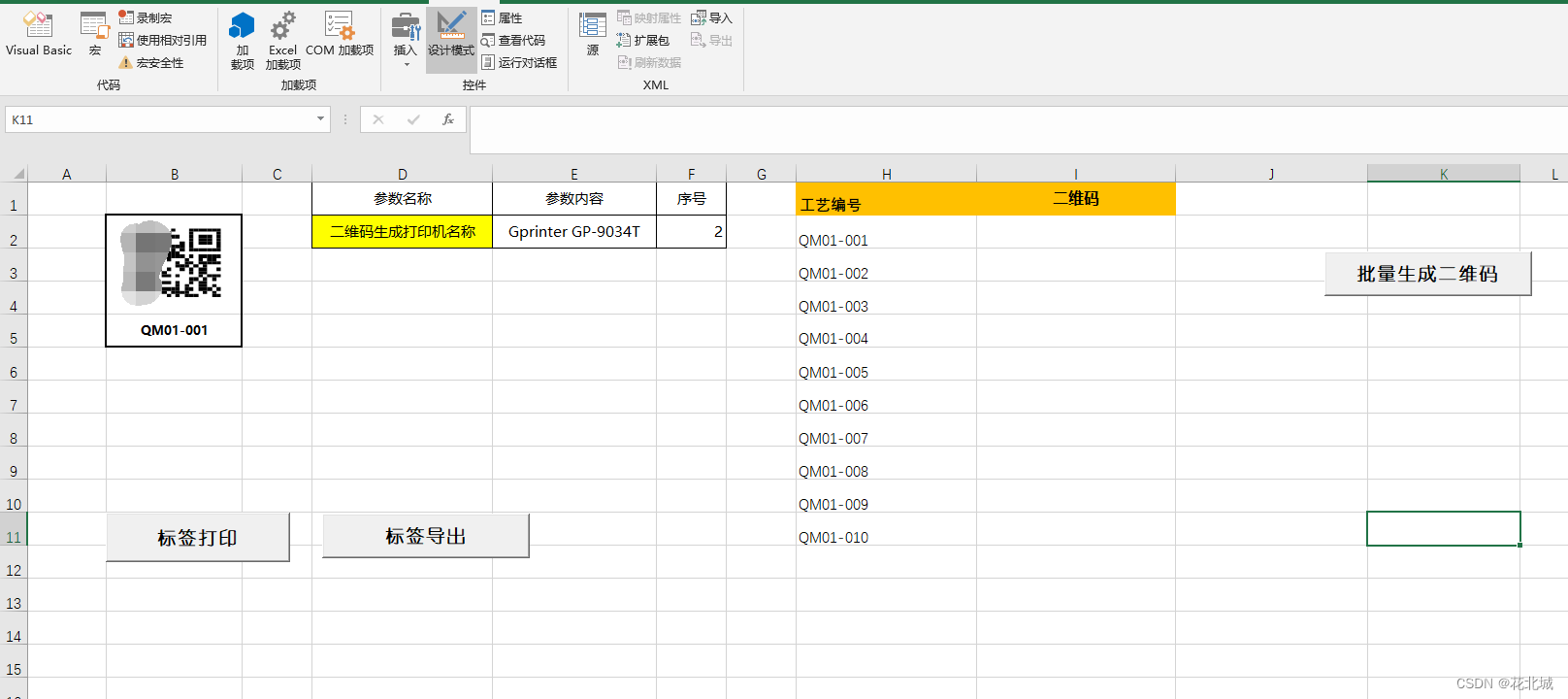Click the 序号 header cell
Viewport: 1568px width, 699px height.
(x=691, y=199)
